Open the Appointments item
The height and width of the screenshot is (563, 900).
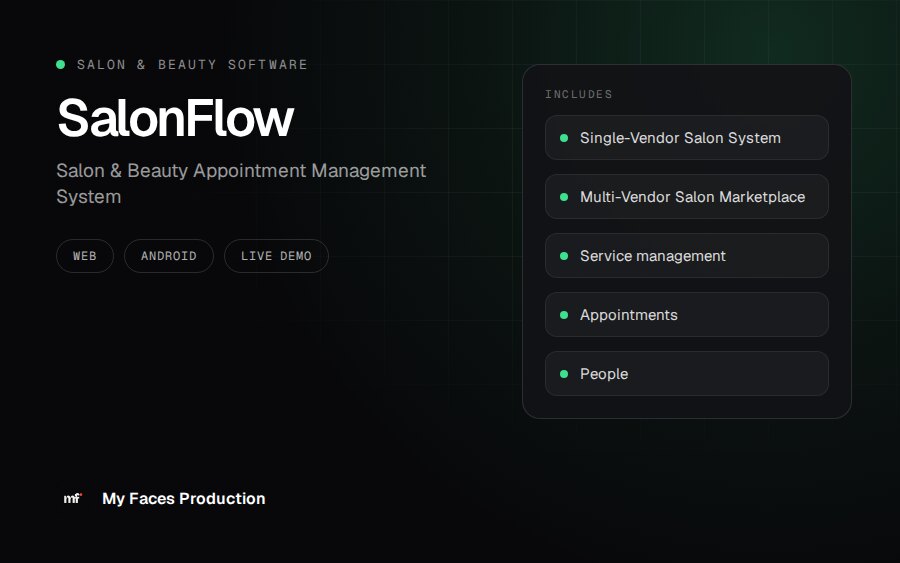(x=686, y=314)
